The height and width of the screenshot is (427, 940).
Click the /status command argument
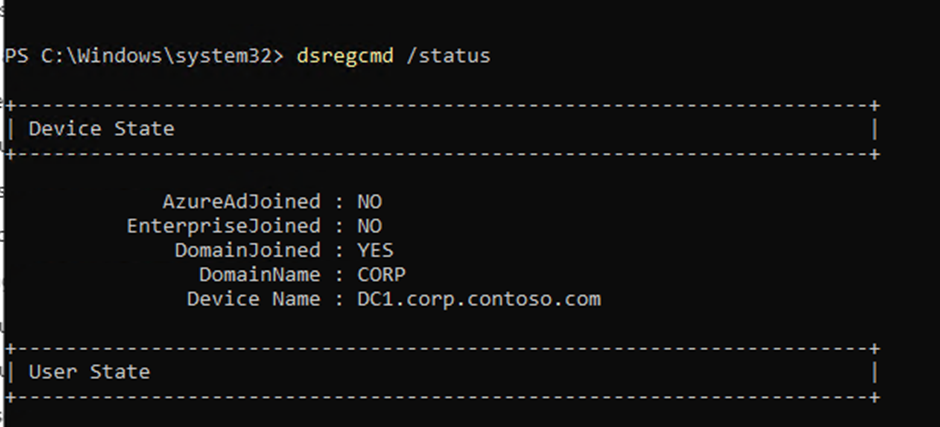pos(448,56)
